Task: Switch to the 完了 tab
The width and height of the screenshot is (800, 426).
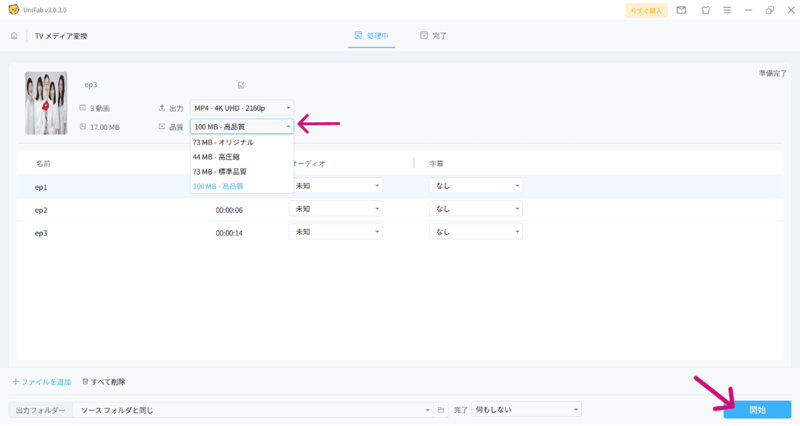Action: (x=433, y=36)
